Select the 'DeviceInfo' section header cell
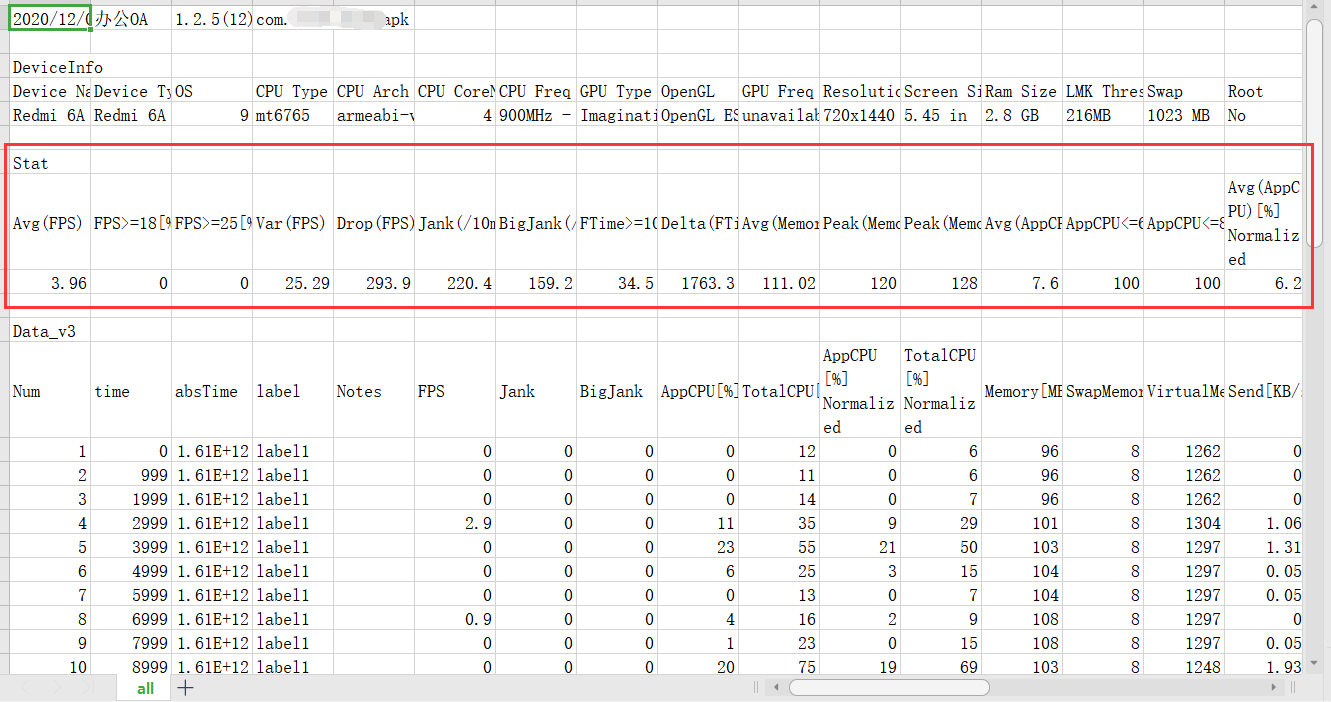The image size is (1331, 702). pos(50,67)
